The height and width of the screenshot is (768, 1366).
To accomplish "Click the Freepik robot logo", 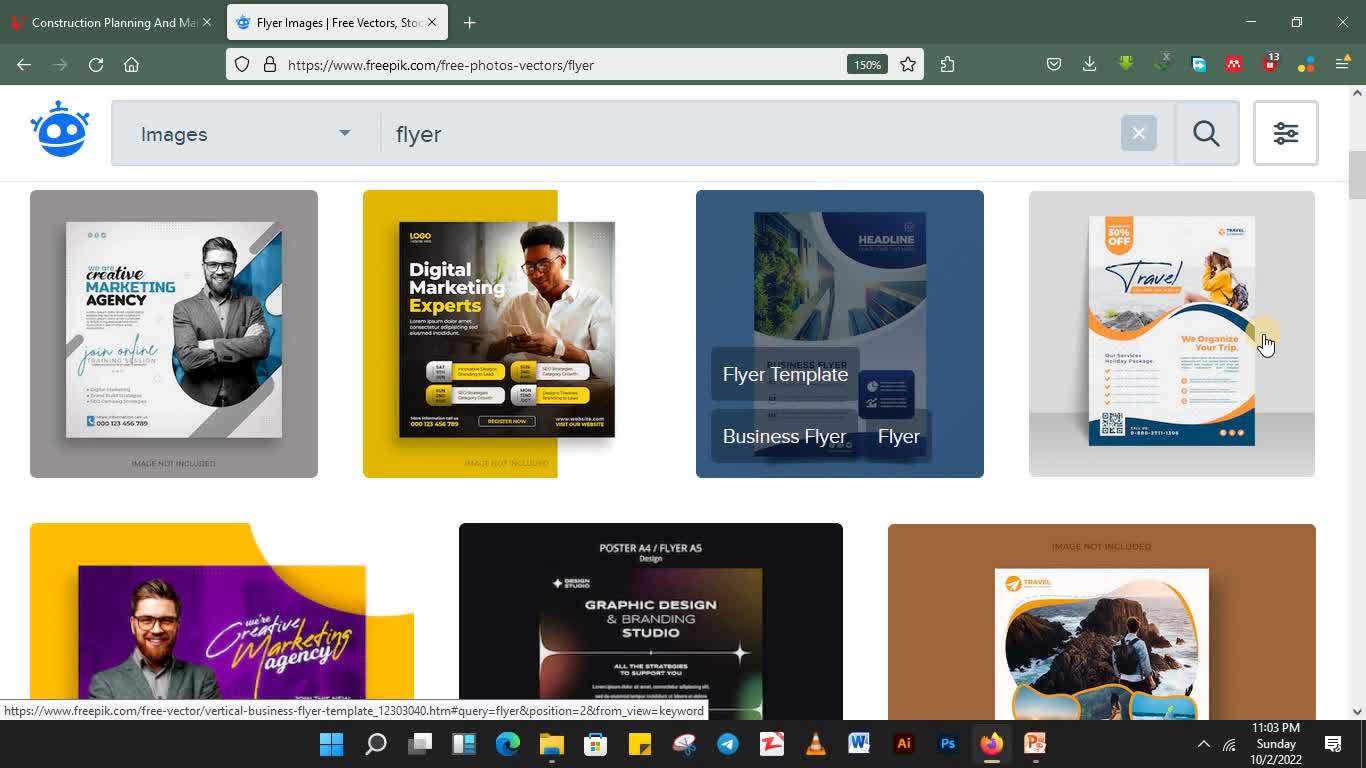I will click(60, 130).
